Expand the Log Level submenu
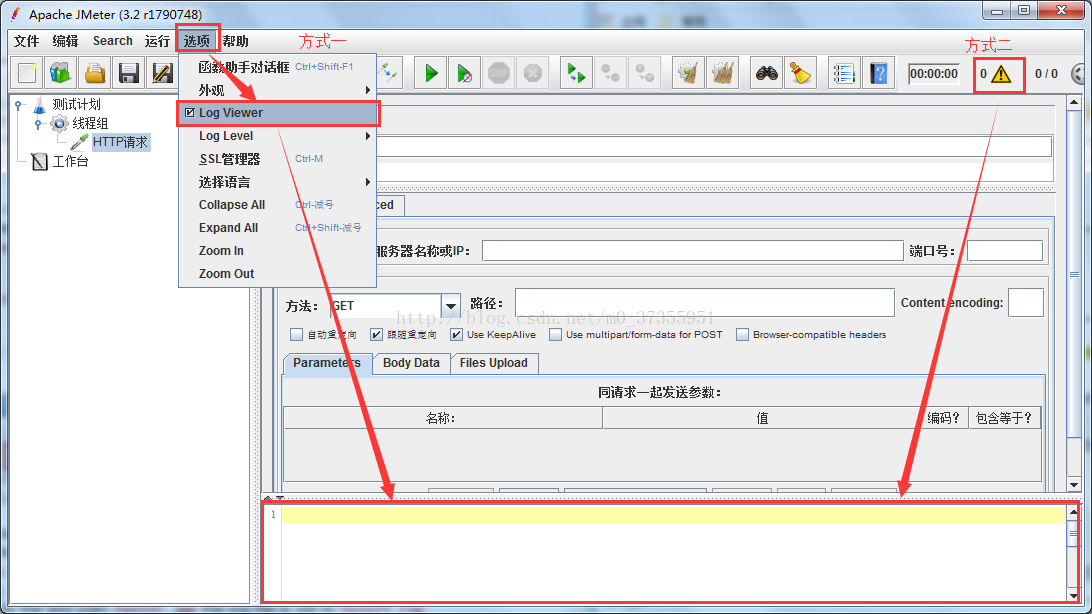 tap(278, 136)
